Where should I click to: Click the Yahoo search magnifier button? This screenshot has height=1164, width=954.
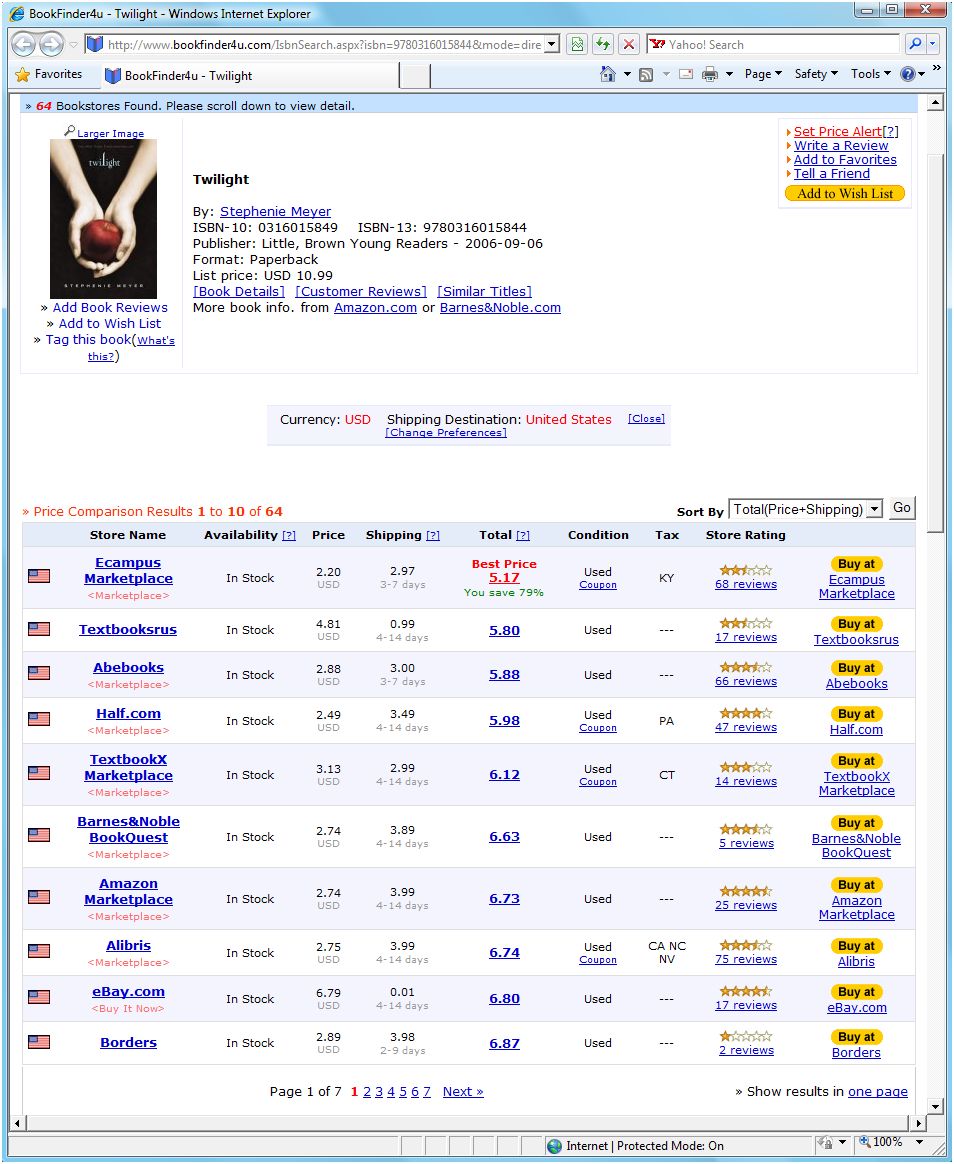(x=915, y=45)
